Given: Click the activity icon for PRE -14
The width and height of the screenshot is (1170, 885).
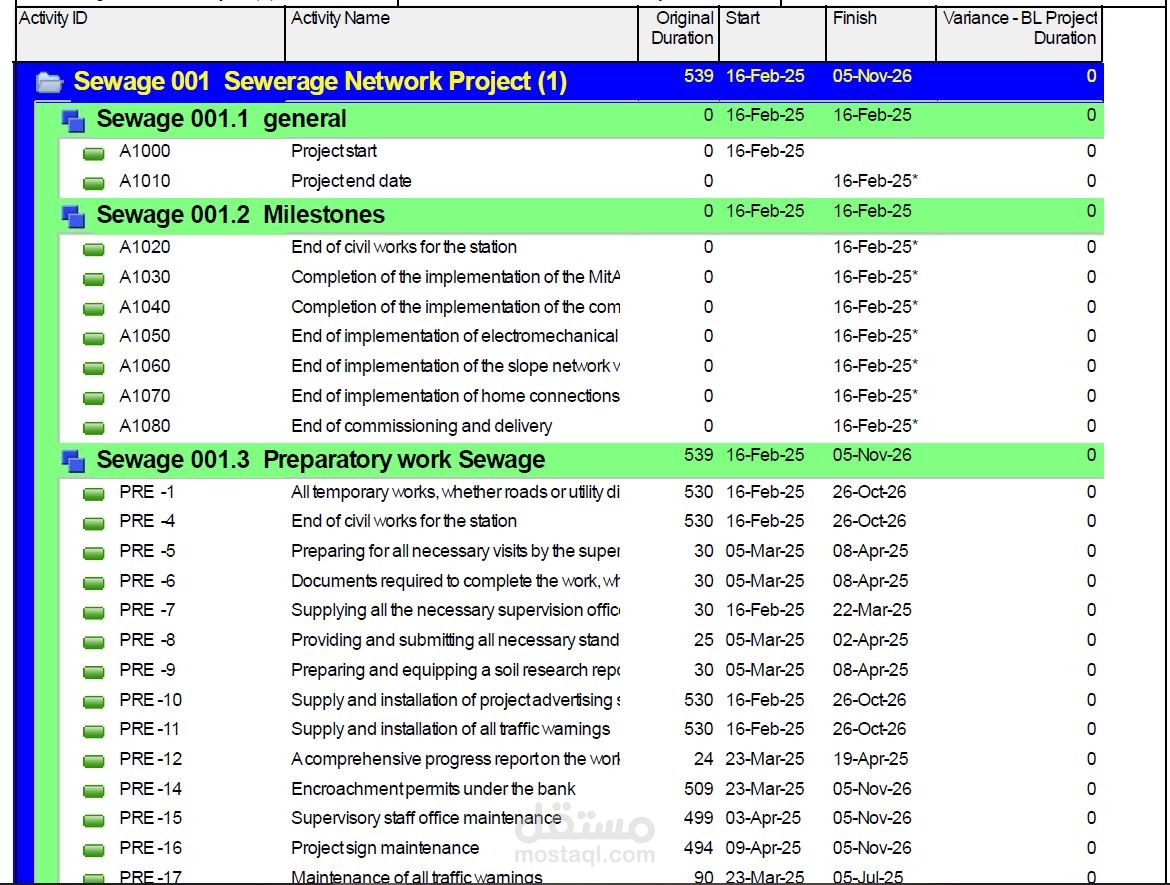Looking at the screenshot, I should (x=93, y=791).
